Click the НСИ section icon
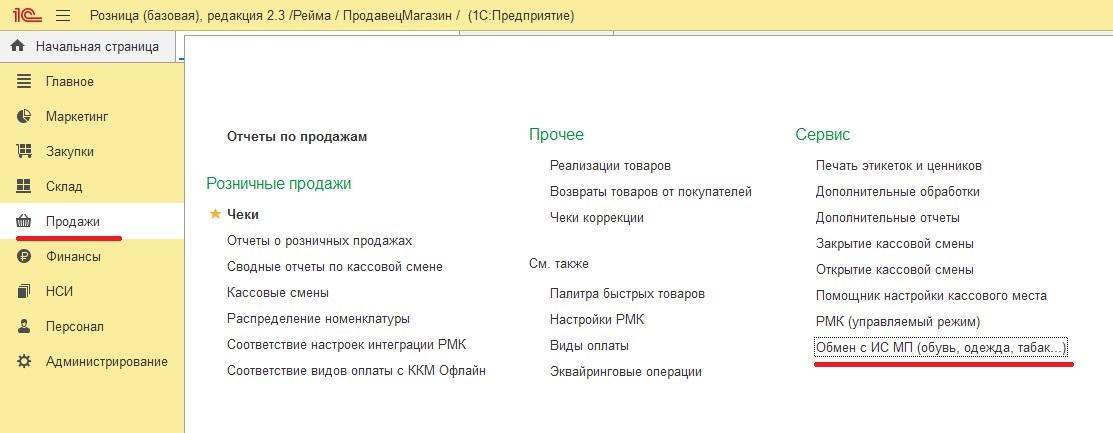 click(25, 291)
